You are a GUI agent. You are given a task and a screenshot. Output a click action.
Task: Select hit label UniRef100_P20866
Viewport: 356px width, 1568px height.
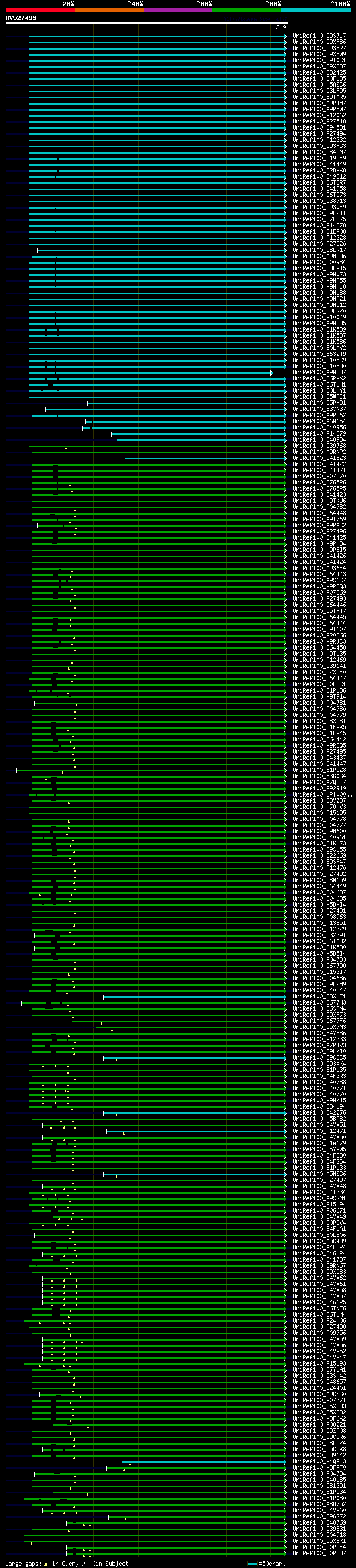[319, 635]
